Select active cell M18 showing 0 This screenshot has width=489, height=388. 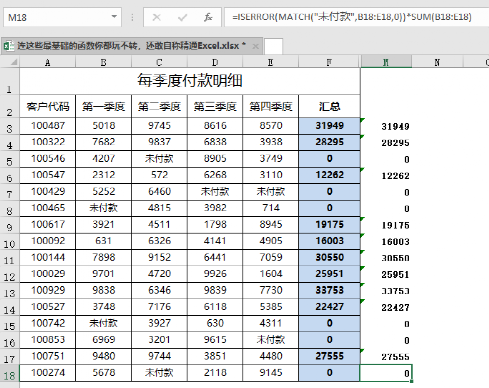pyautogui.click(x=386, y=373)
